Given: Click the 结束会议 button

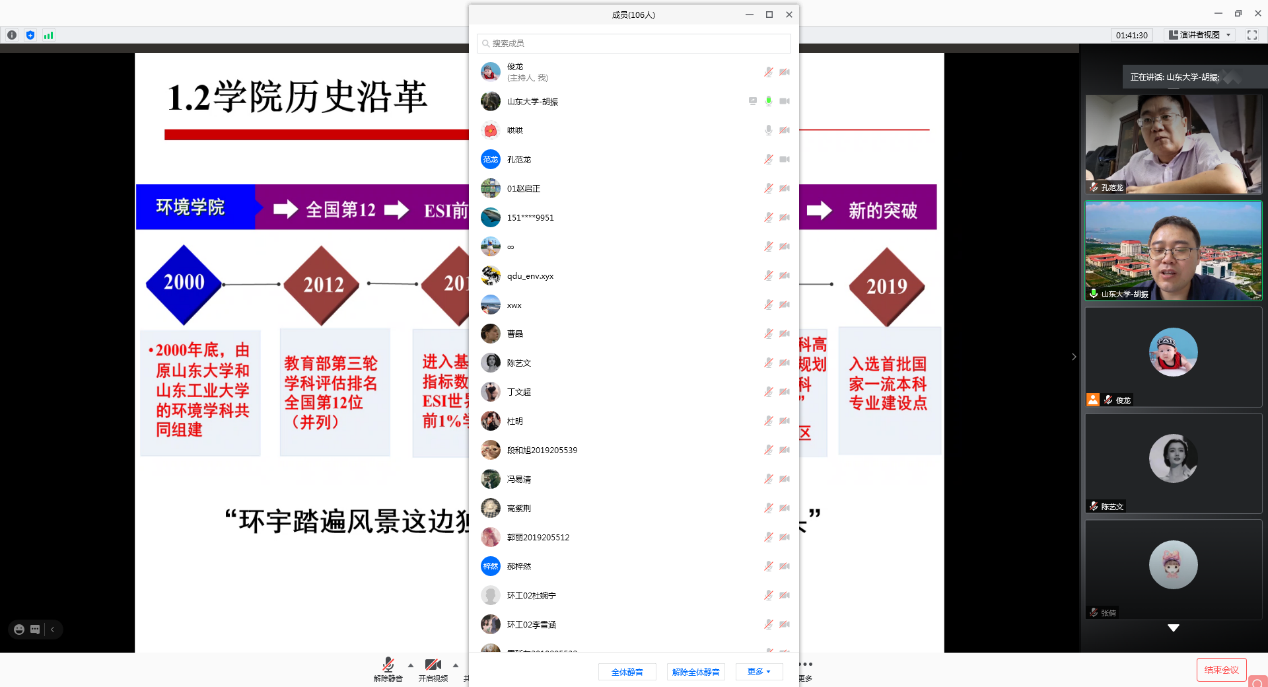Looking at the screenshot, I should [1221, 670].
